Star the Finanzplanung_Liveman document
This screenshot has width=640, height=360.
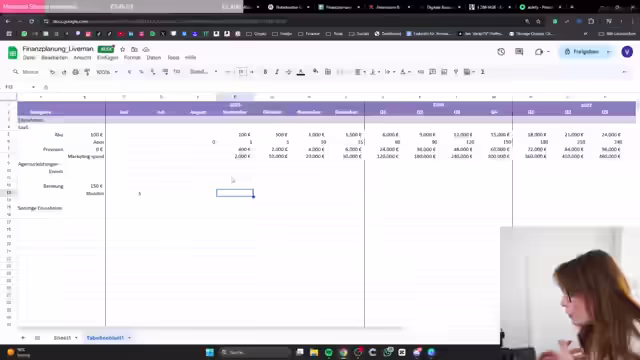coord(122,49)
